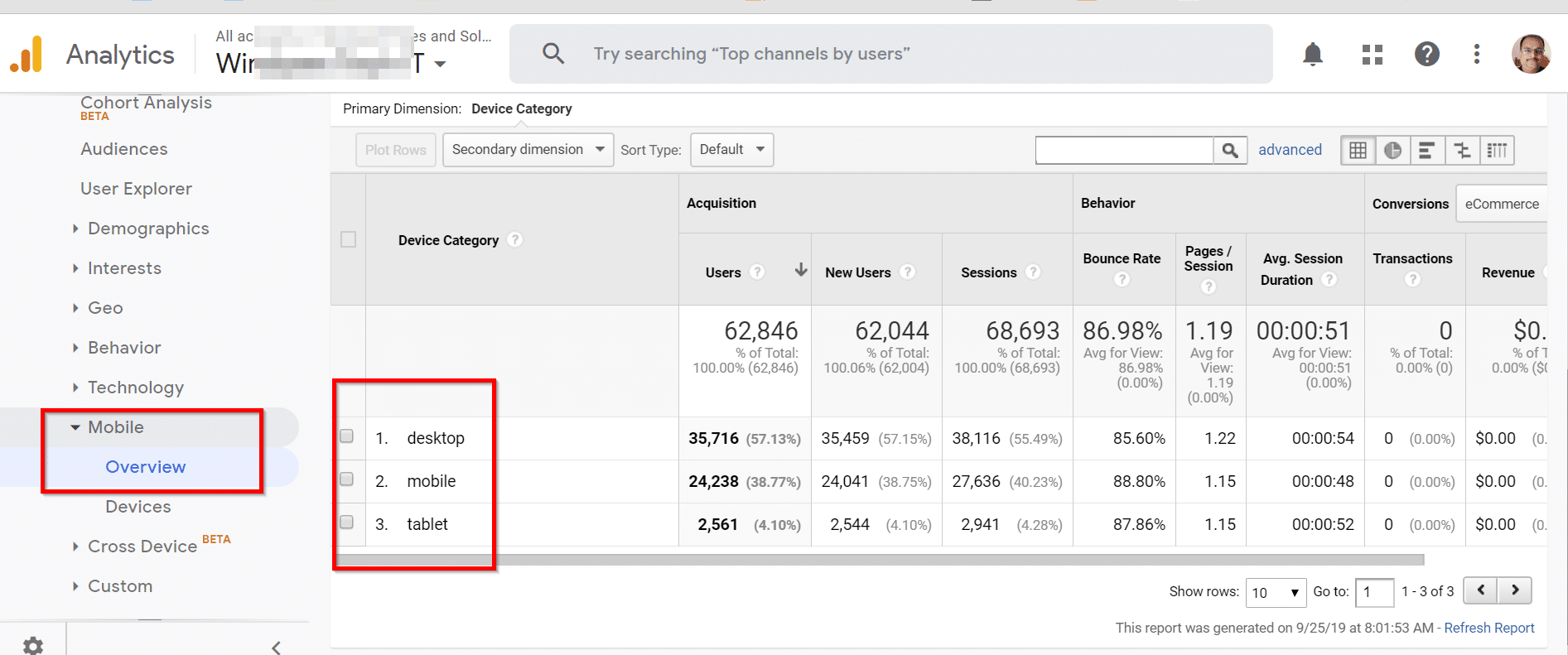Viewport: 1568px width, 655px height.
Task: Sort by Revenue column header
Action: click(1508, 272)
